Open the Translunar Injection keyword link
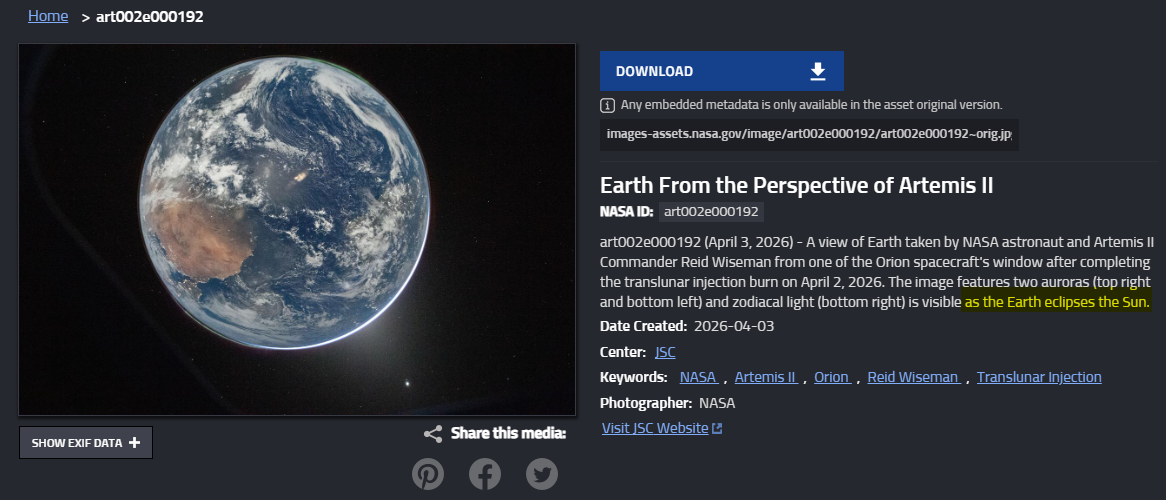The height and width of the screenshot is (500, 1166). coord(1039,377)
